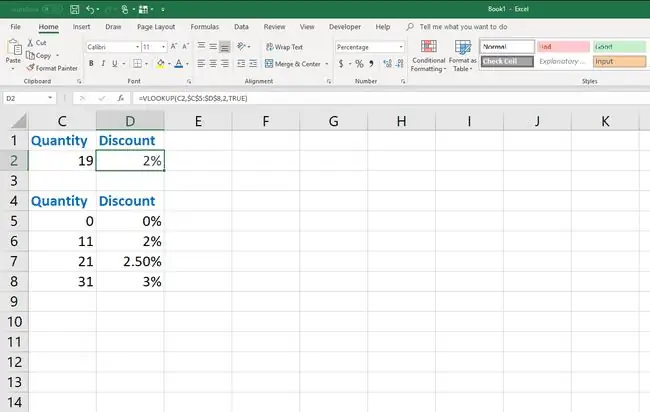Apply yellow fill color bucket
The width and height of the screenshot is (650, 412).
[160, 63]
